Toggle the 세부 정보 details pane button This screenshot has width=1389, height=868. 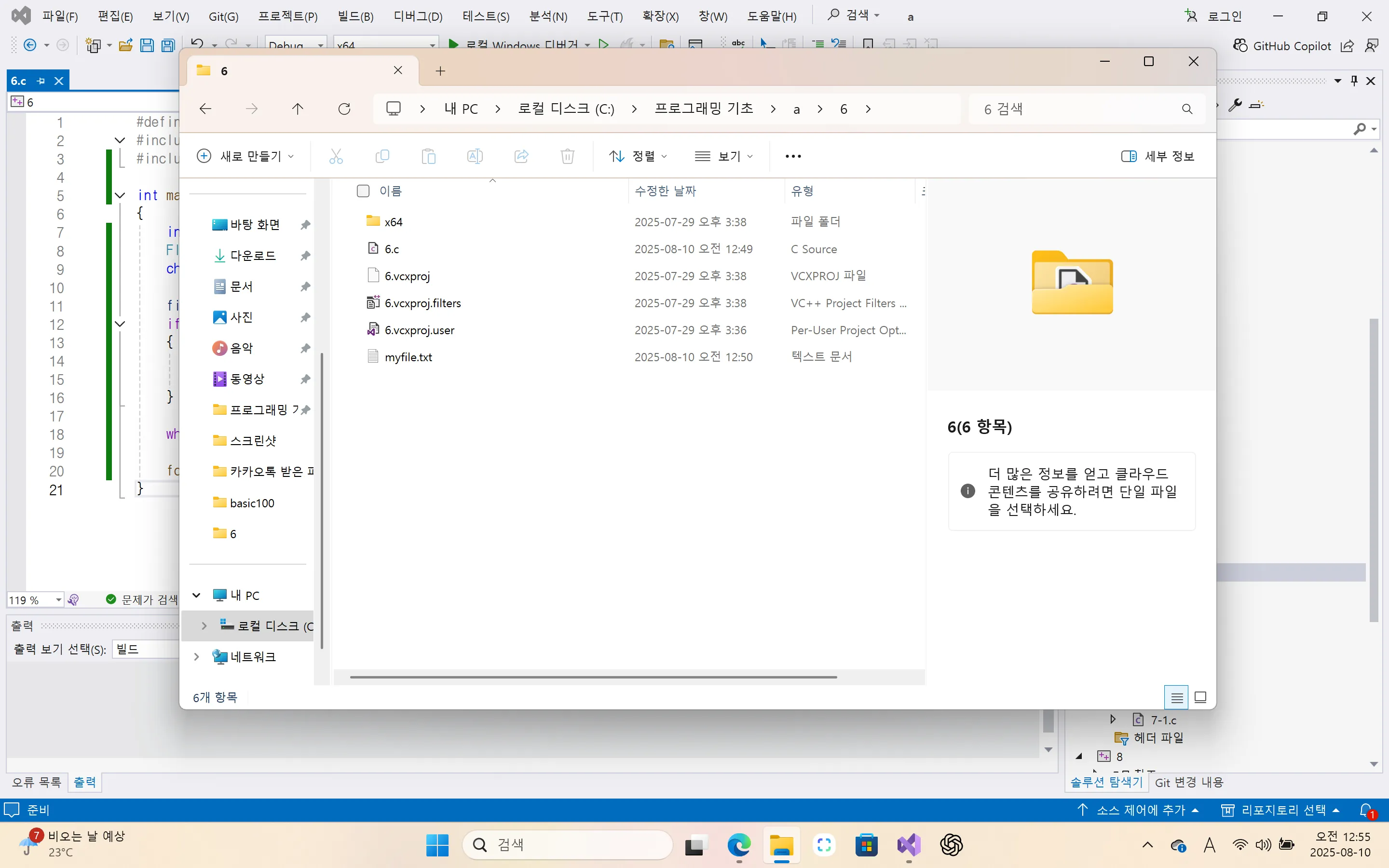coord(1157,156)
